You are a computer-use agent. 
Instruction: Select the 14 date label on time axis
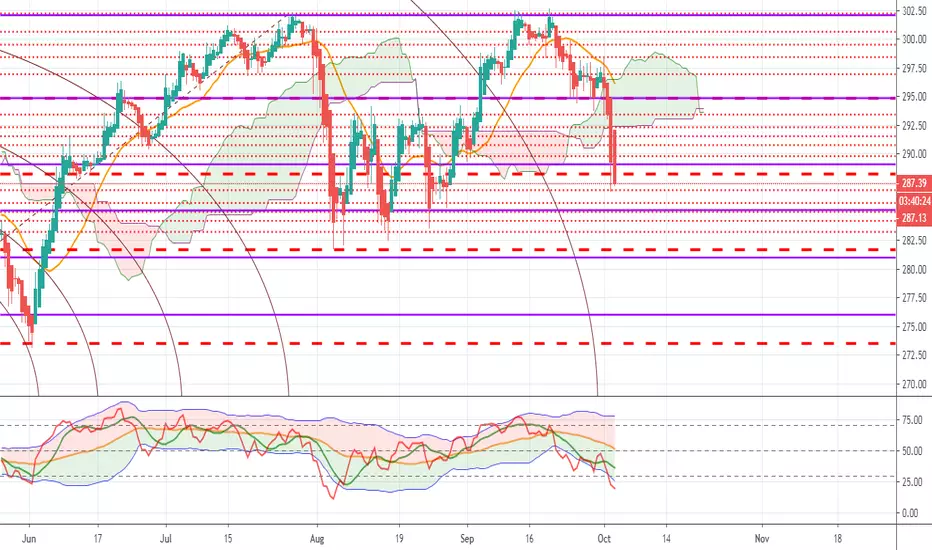666,539
